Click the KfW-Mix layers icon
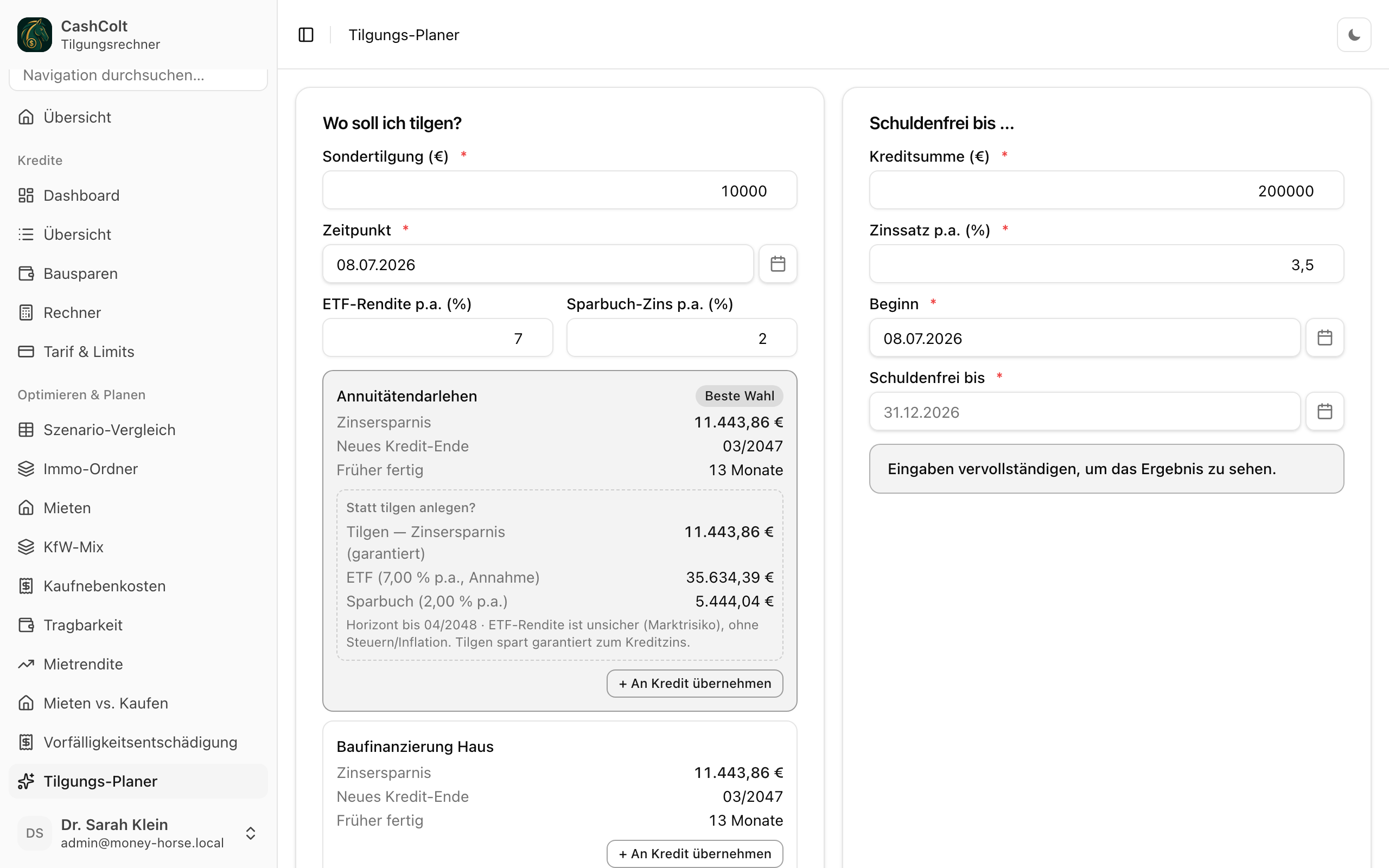This screenshot has width=1389, height=868. coord(26,546)
